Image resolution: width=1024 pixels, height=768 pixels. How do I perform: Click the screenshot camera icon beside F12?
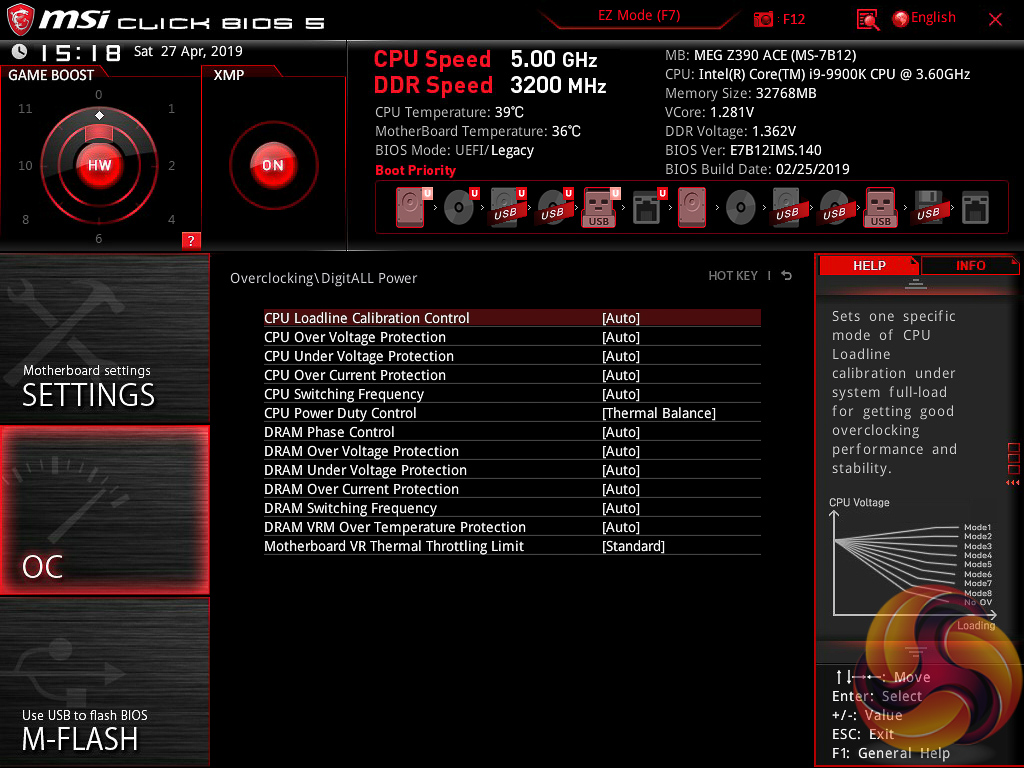coord(763,19)
